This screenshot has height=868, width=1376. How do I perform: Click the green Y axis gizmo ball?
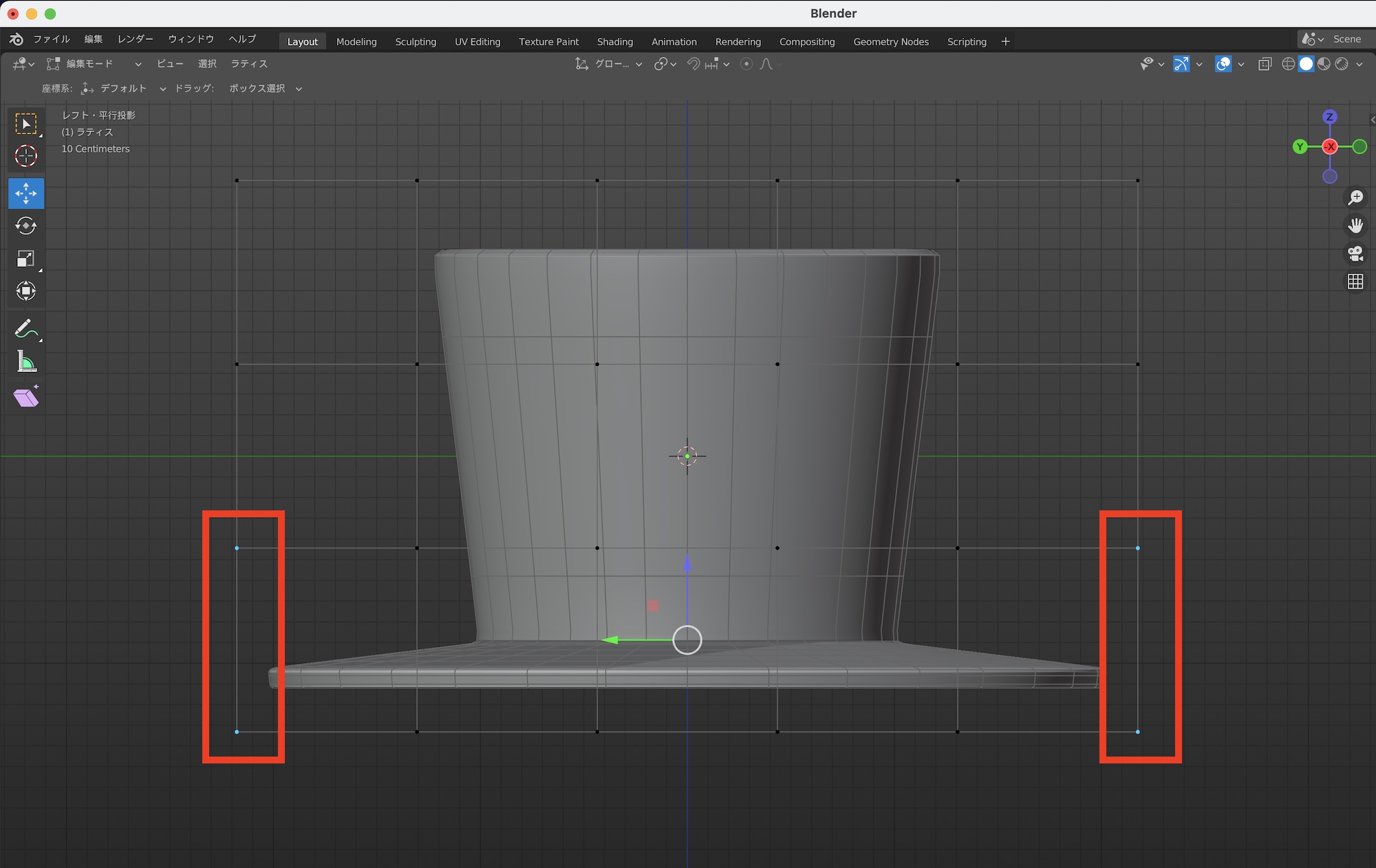(x=1300, y=147)
